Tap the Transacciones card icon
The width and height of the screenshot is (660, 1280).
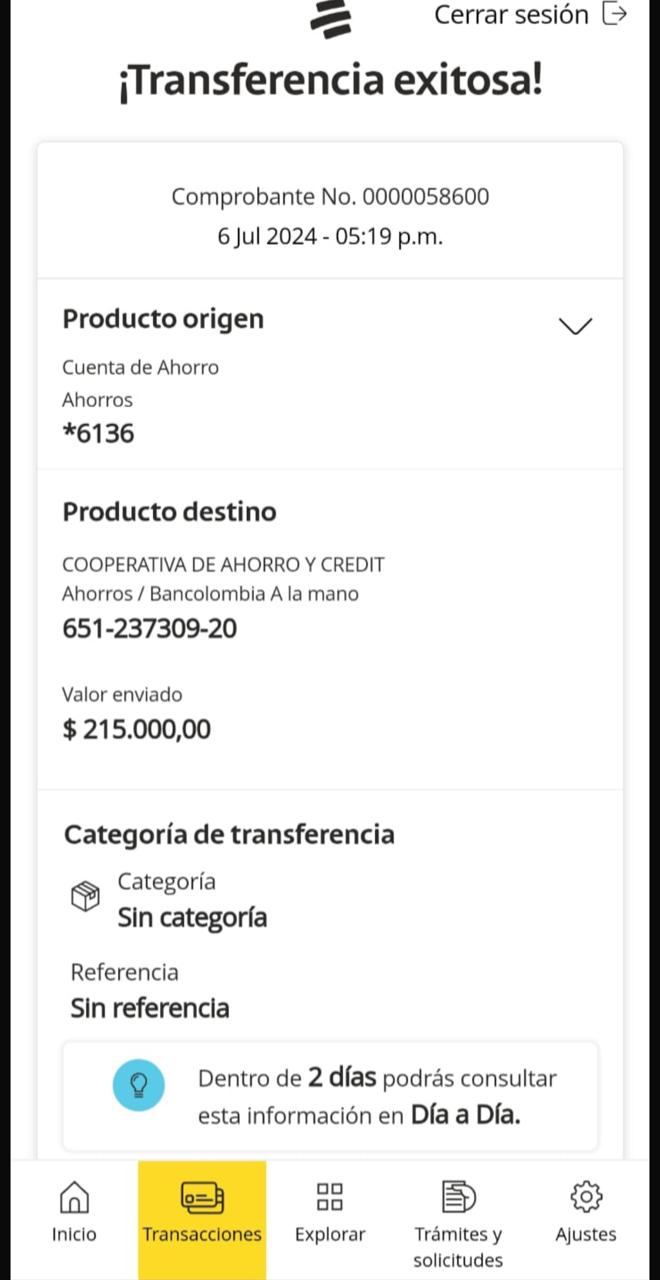[x=202, y=1196]
